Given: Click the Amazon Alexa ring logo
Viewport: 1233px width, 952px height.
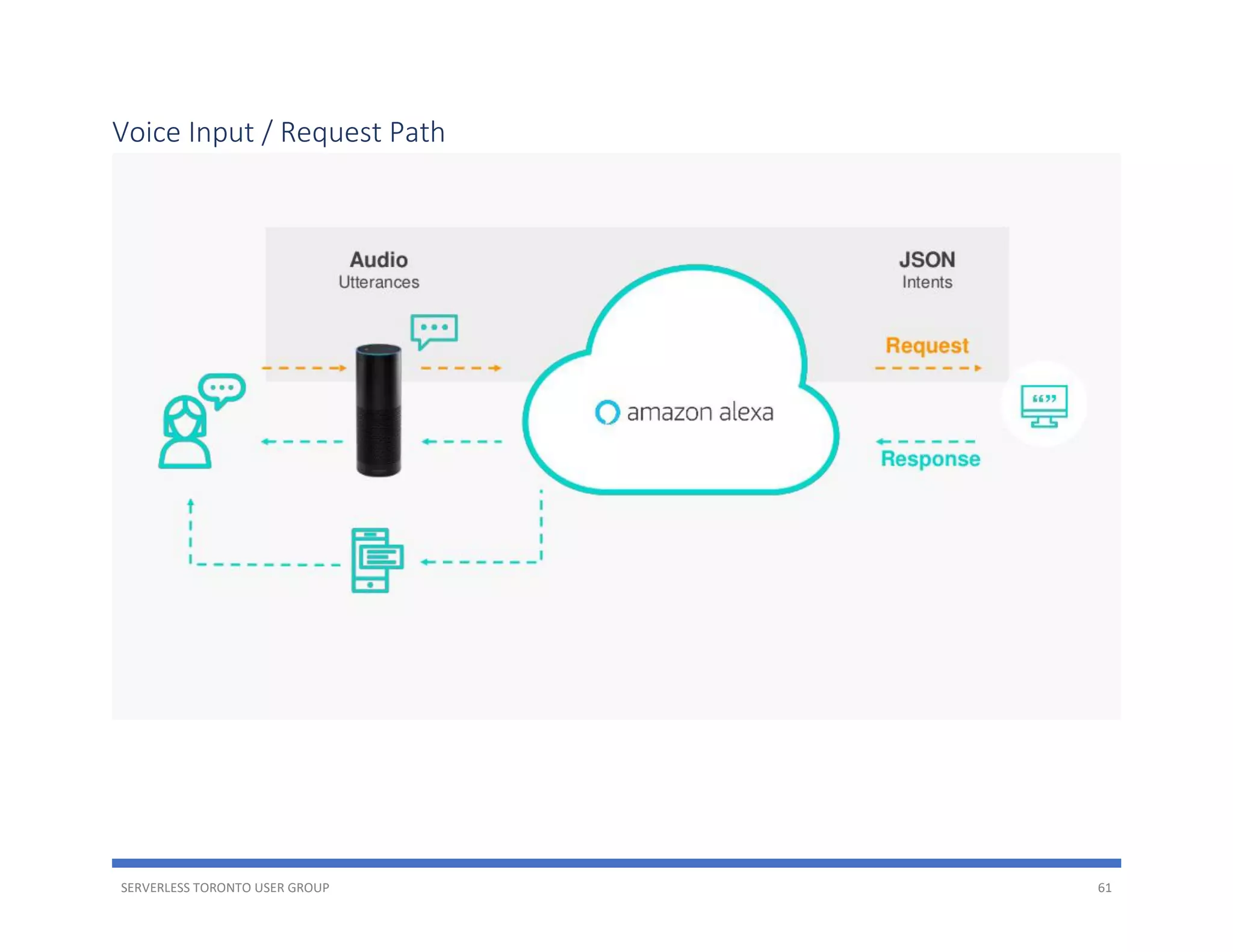Looking at the screenshot, I should coord(607,412).
